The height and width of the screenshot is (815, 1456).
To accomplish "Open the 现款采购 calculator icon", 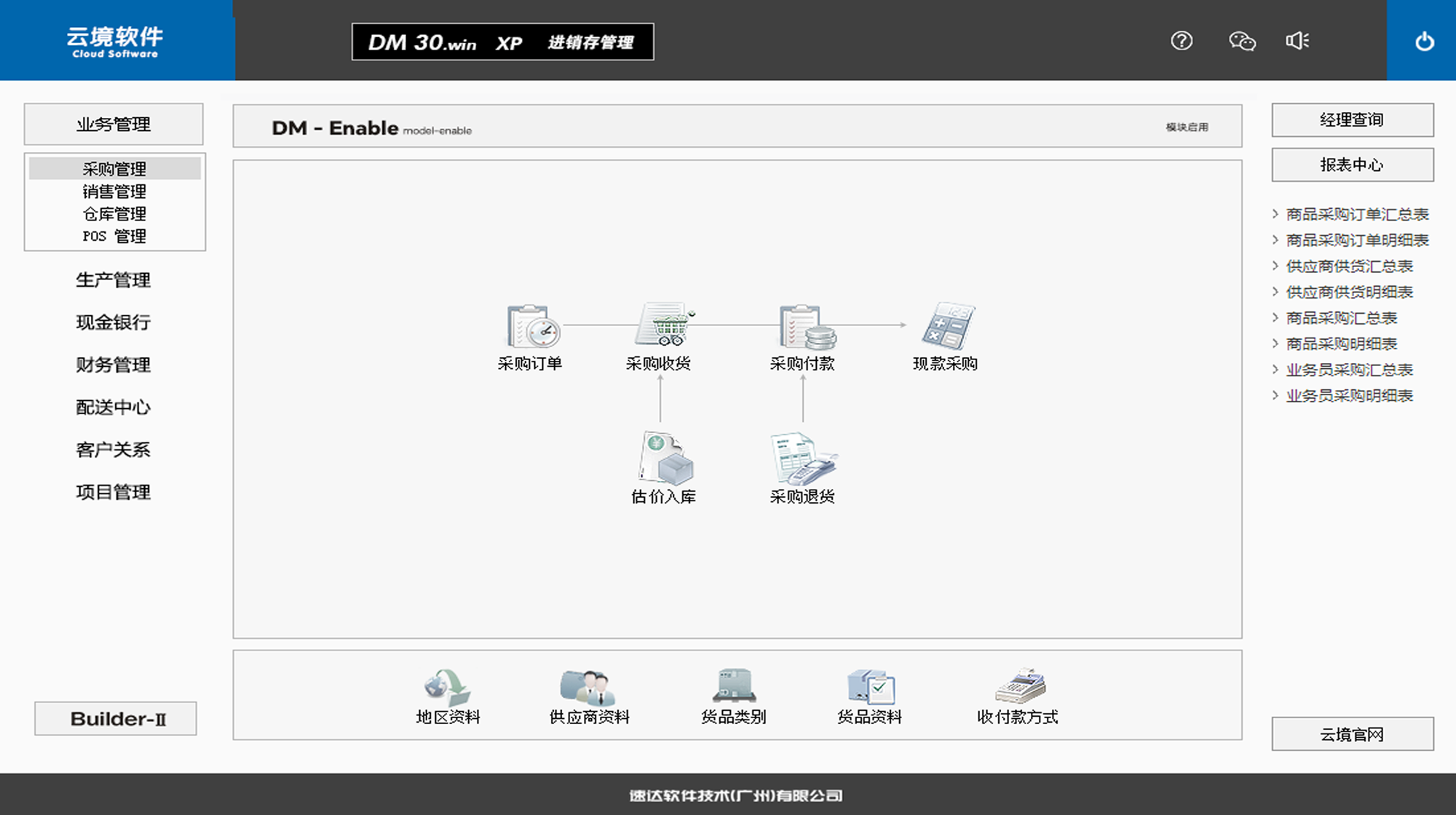I will pyautogui.click(x=948, y=325).
